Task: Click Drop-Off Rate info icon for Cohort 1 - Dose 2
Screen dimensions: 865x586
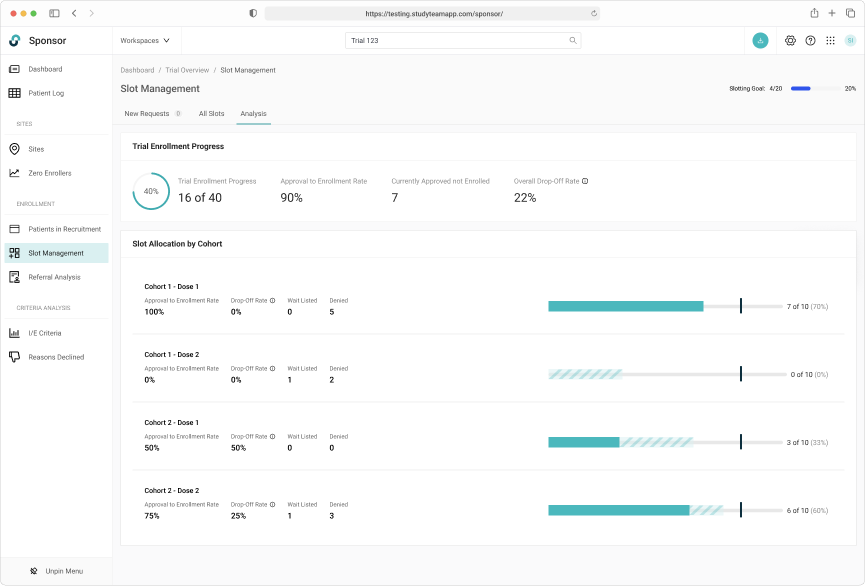Action: [x=273, y=369]
